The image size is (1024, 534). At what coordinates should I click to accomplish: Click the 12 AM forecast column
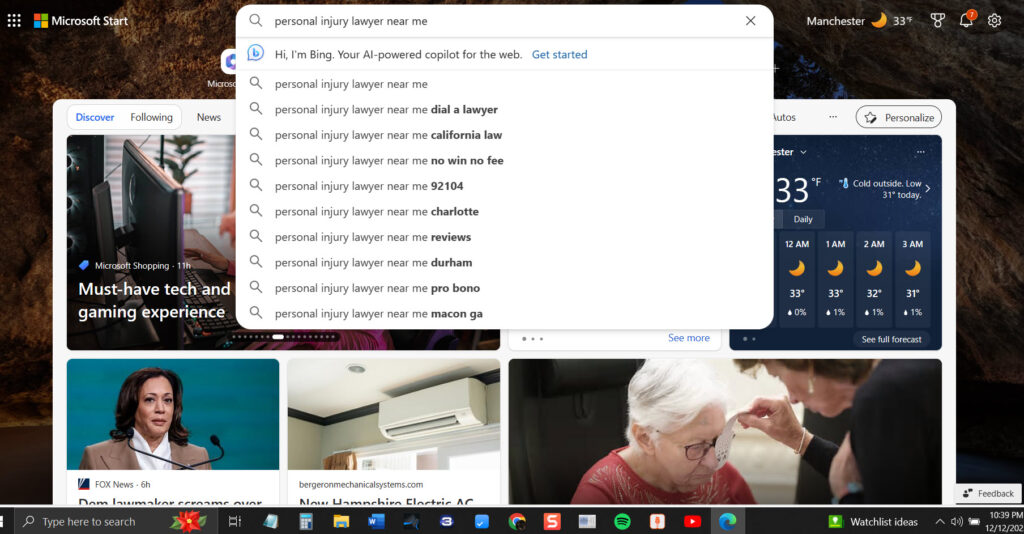point(797,281)
